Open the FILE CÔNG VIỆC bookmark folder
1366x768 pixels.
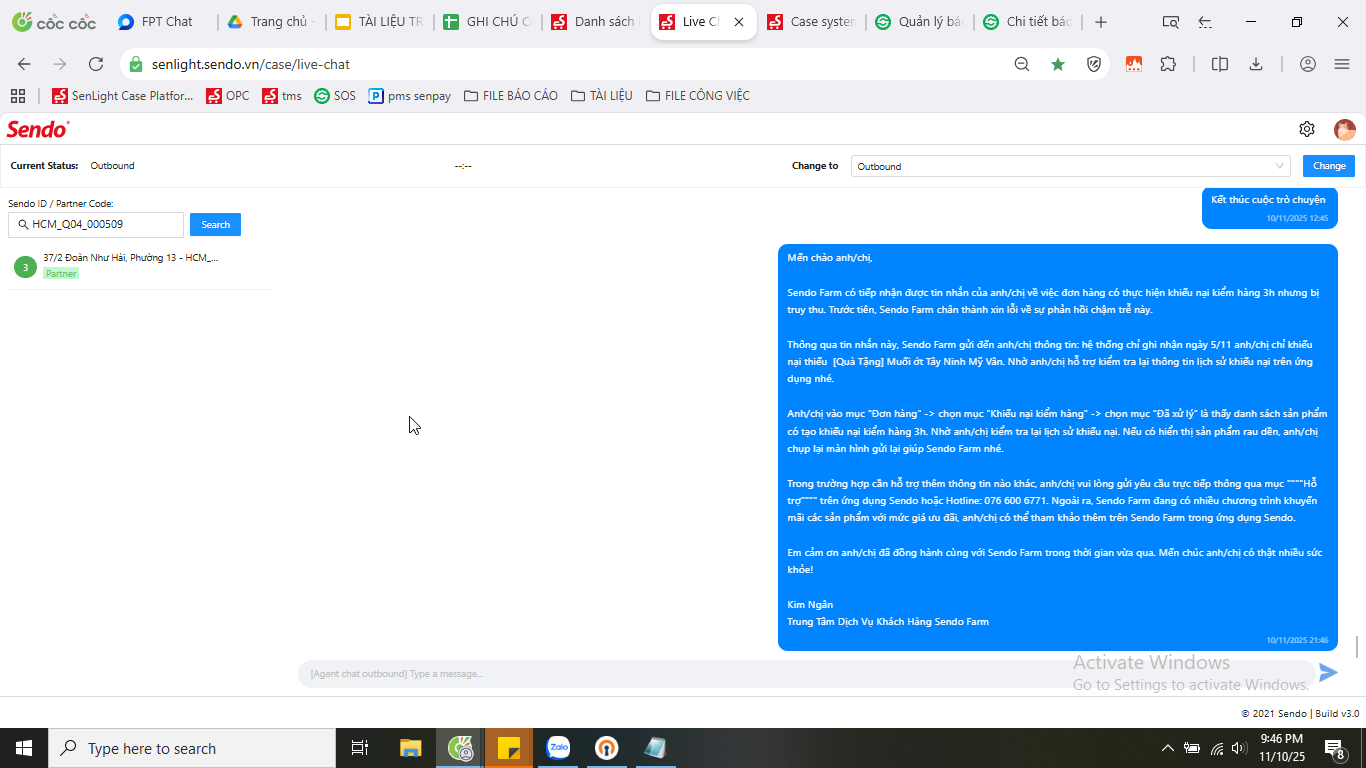pos(698,96)
